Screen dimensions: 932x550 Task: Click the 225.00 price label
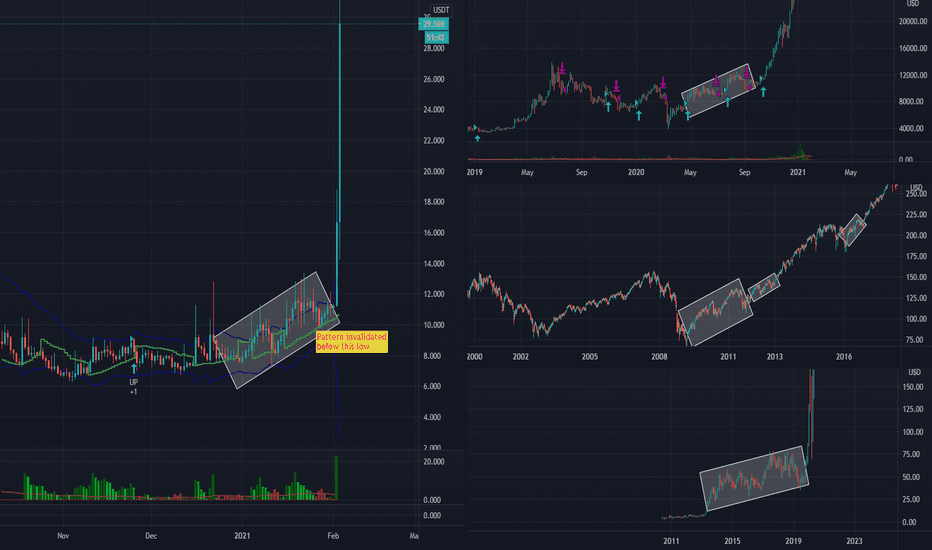coord(916,215)
